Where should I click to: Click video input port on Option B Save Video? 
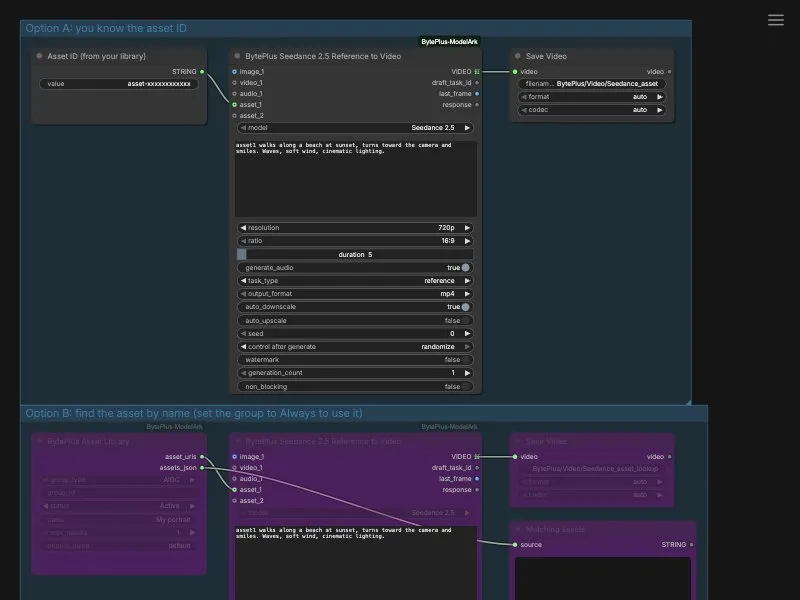click(x=515, y=457)
